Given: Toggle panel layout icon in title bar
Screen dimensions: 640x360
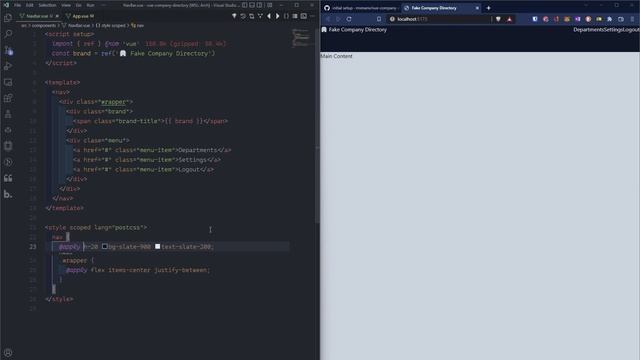Looking at the screenshot, I should (x=252, y=5).
